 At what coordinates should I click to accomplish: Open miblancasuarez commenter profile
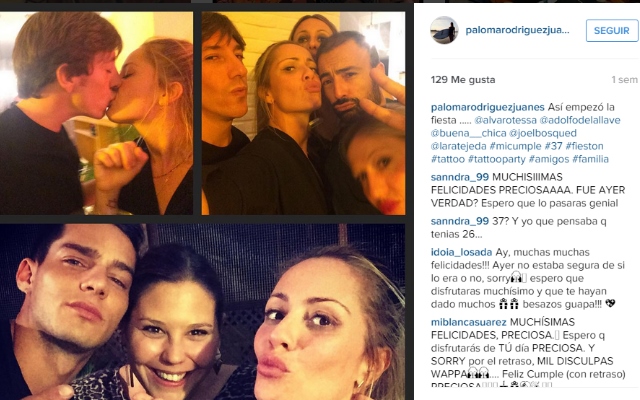(469, 322)
